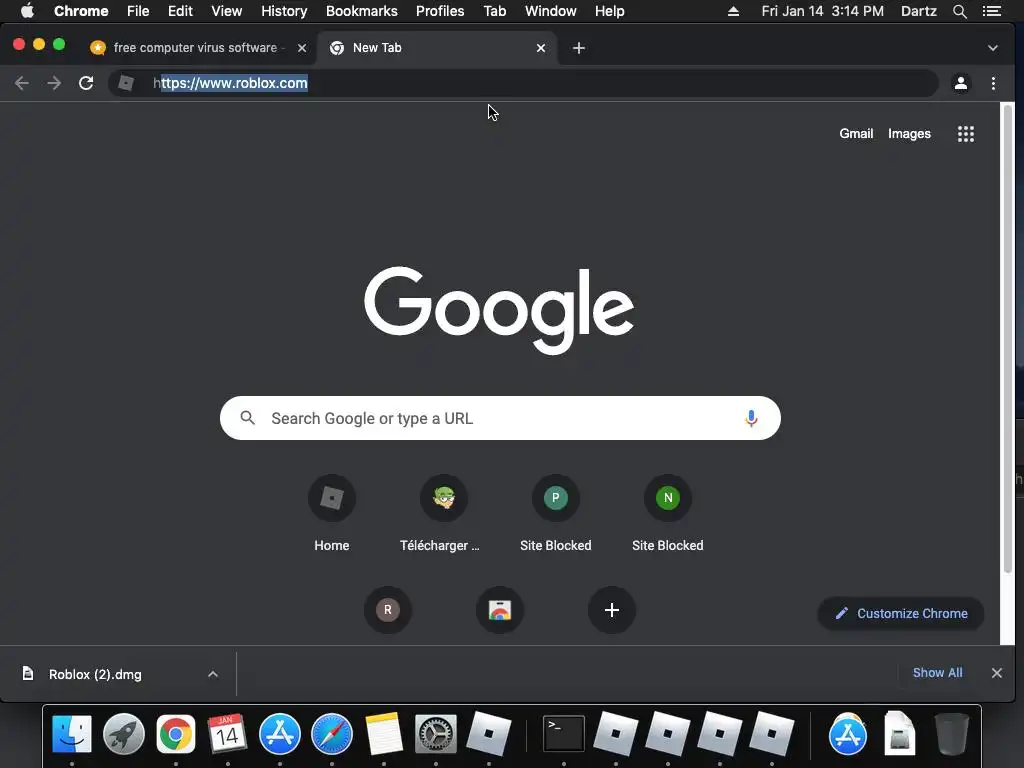The width and height of the screenshot is (1024, 768).
Task: Close the downloads bar
Action: point(997,673)
